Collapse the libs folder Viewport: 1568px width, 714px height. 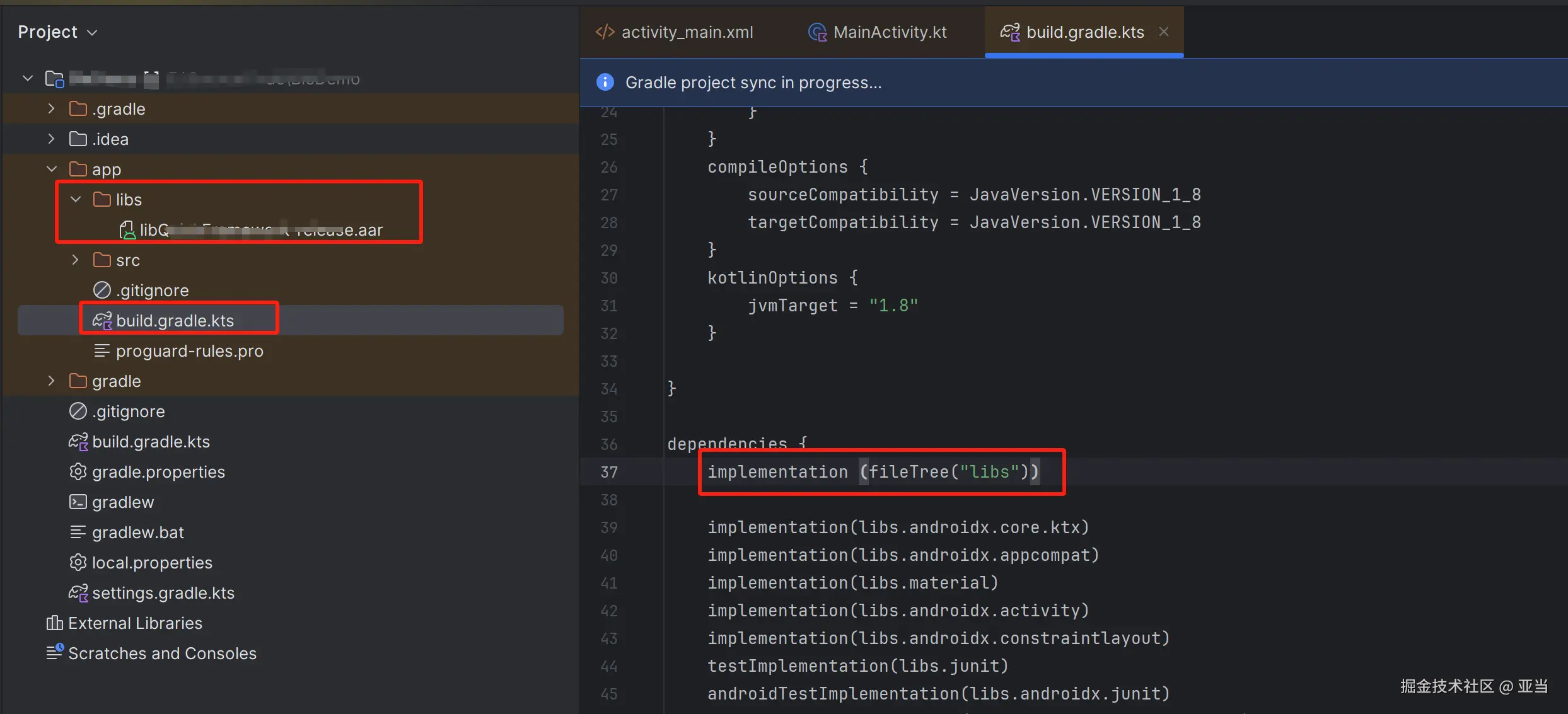[76, 199]
